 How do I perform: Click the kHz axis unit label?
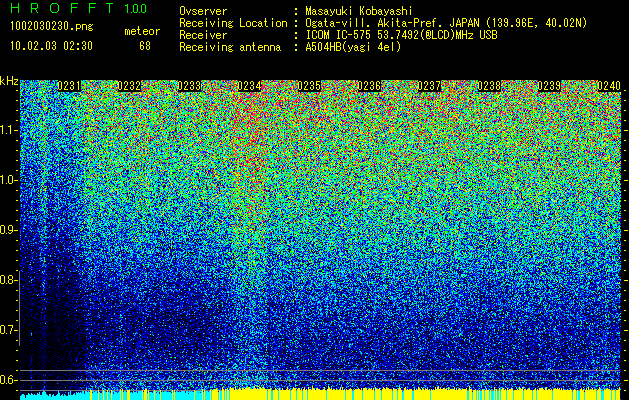(x=9, y=81)
